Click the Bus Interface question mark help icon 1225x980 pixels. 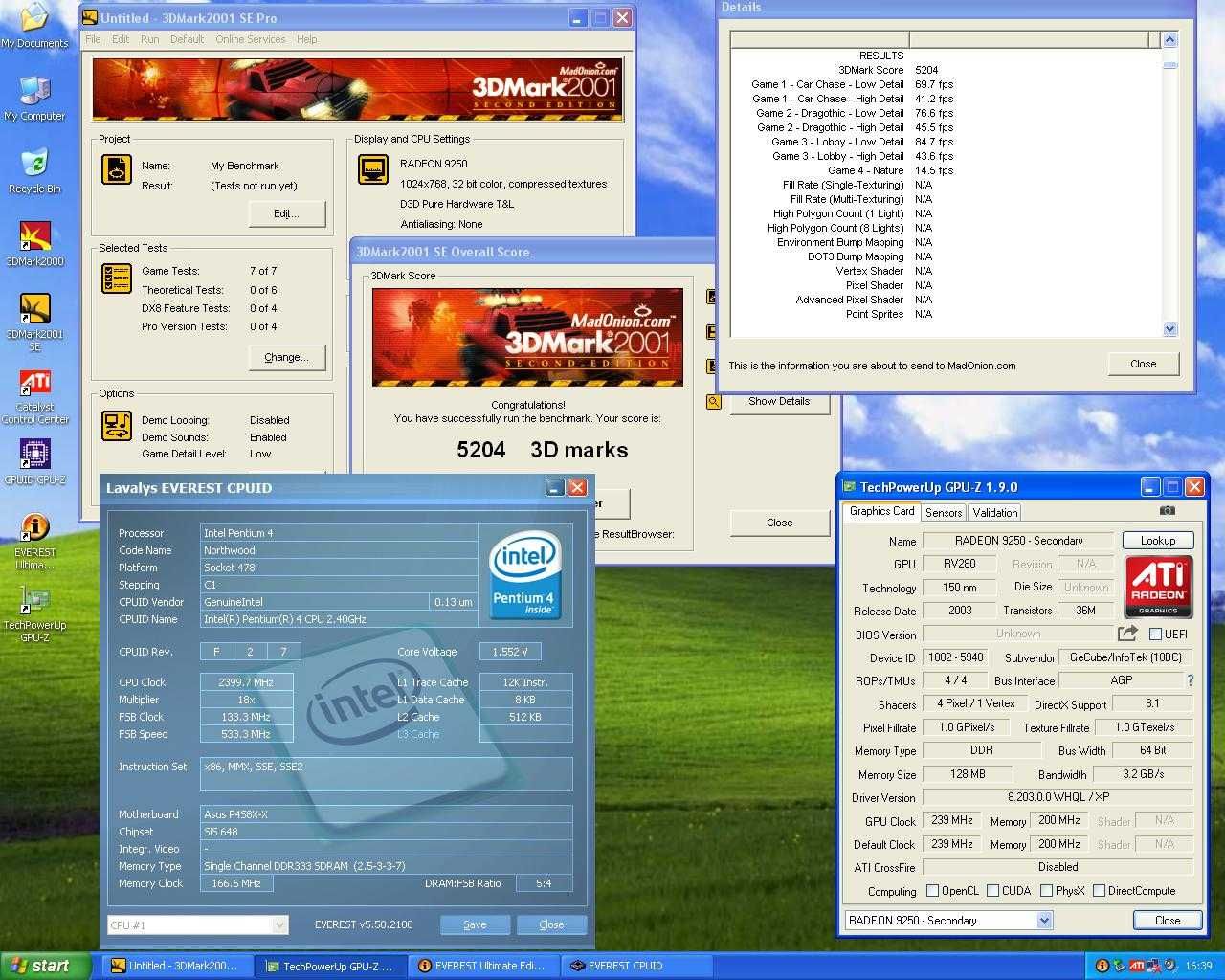(1190, 680)
